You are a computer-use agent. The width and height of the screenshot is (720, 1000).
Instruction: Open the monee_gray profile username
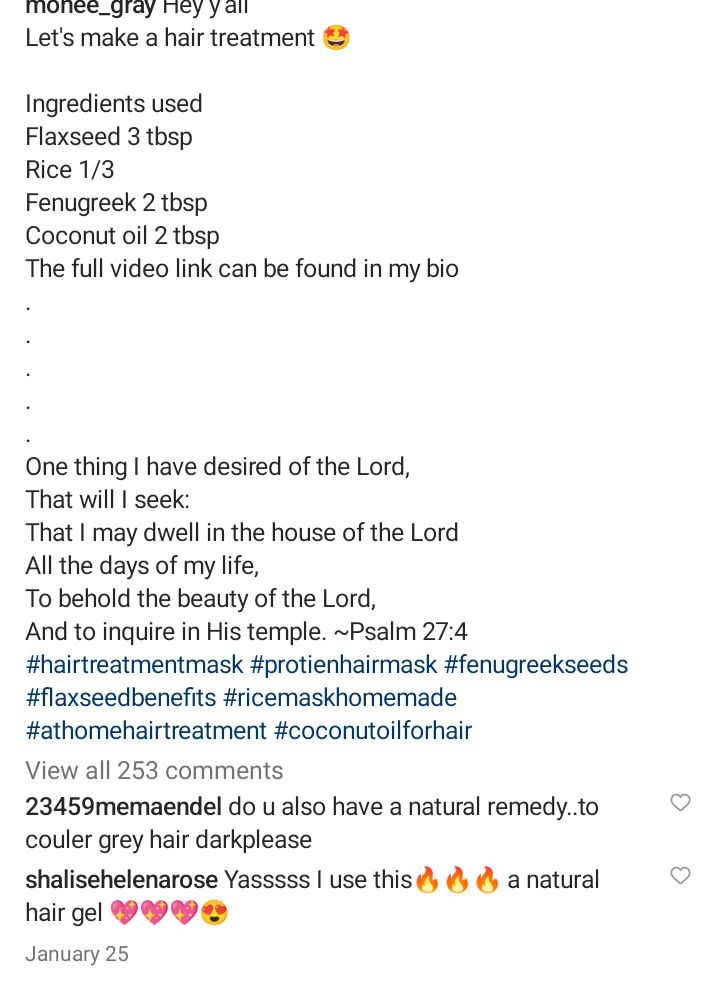point(91,8)
